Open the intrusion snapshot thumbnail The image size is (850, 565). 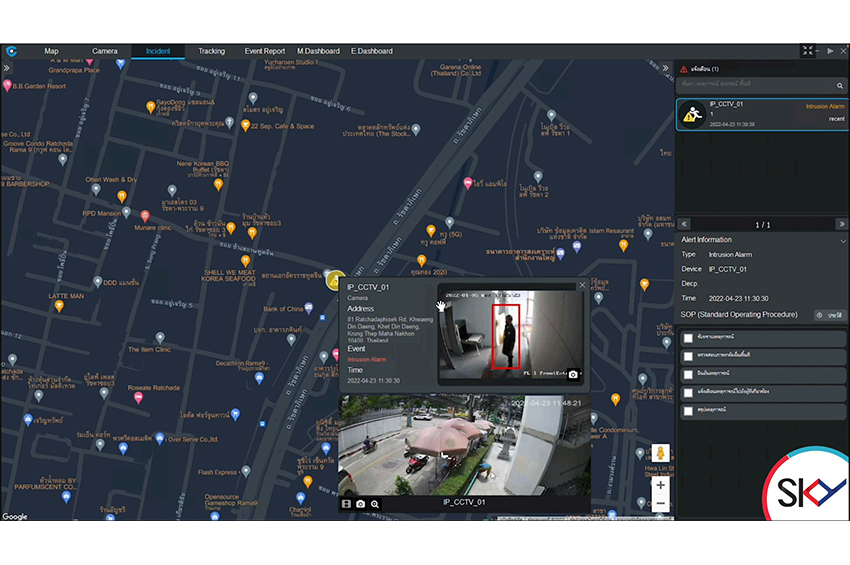point(510,335)
